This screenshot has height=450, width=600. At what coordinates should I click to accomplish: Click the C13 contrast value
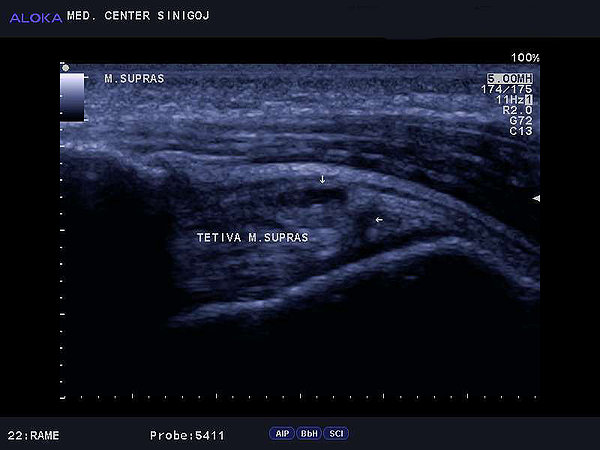(521, 131)
